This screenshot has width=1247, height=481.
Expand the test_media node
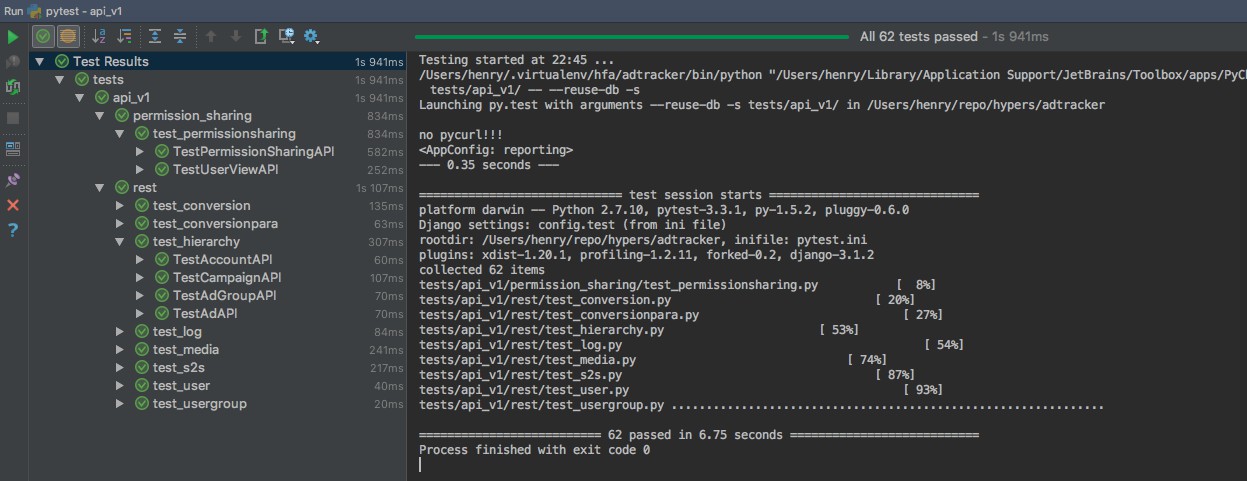(120, 350)
